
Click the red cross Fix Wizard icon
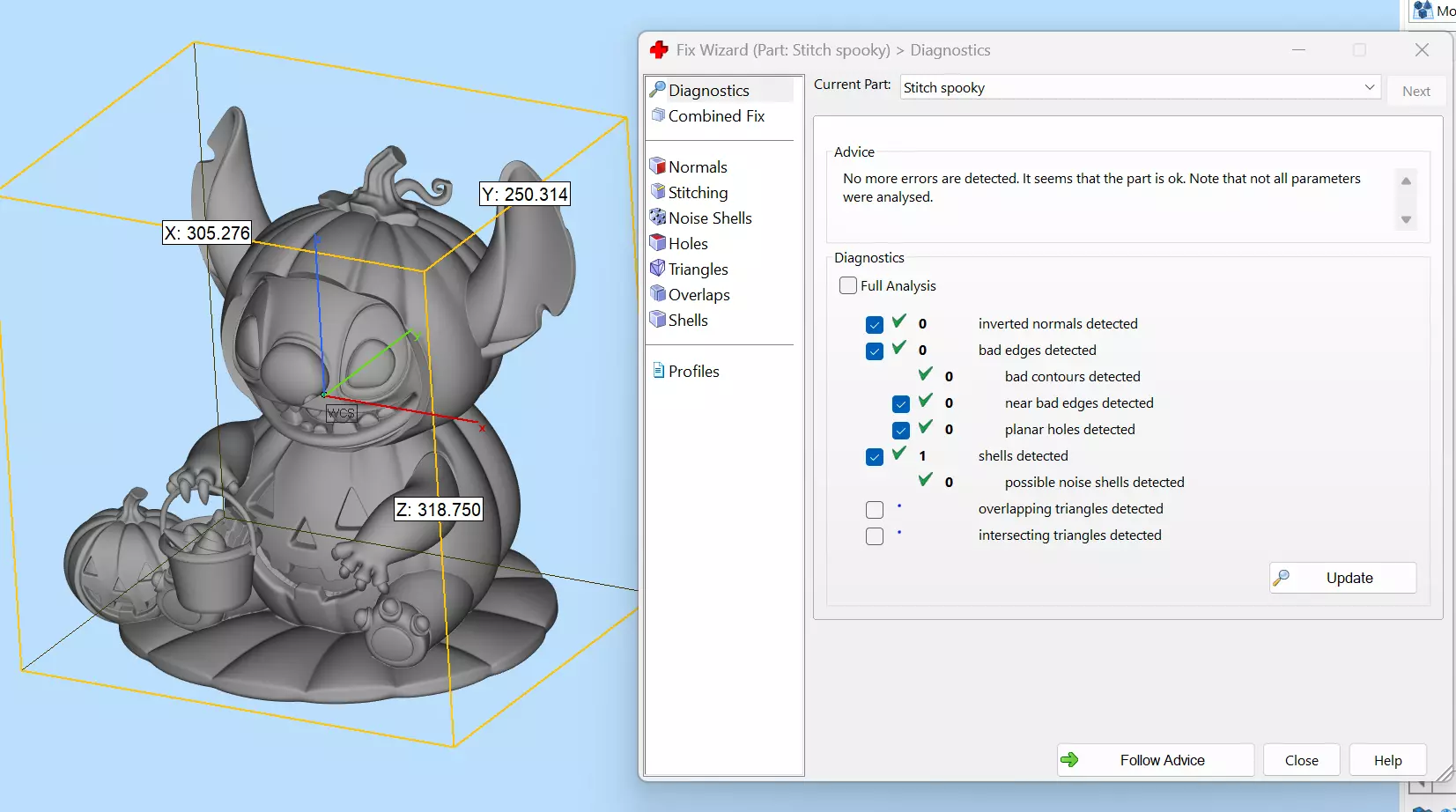point(659,50)
